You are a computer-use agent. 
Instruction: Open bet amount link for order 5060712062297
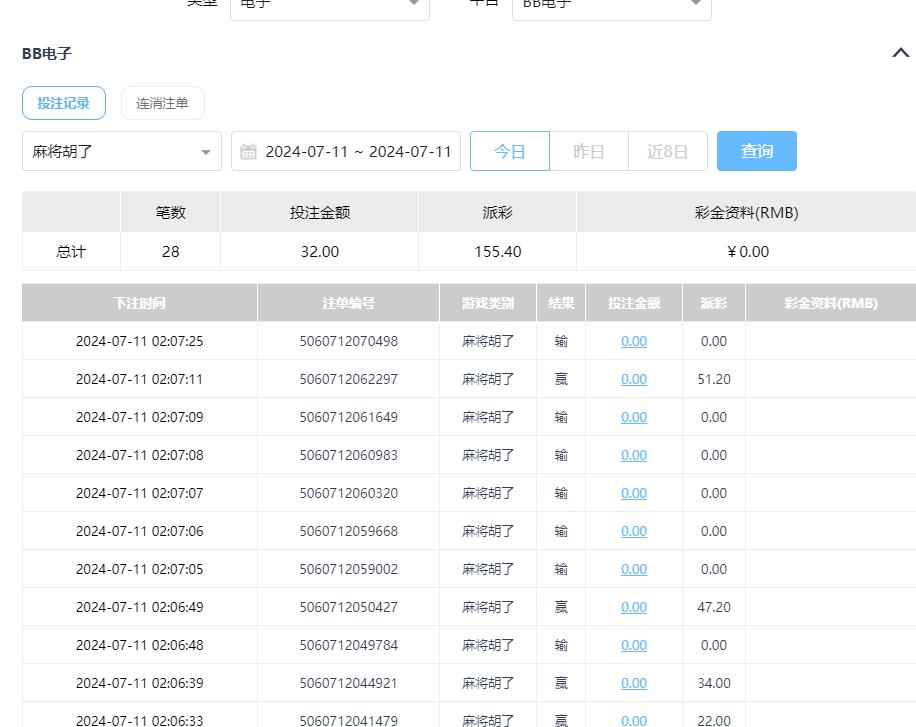(634, 379)
